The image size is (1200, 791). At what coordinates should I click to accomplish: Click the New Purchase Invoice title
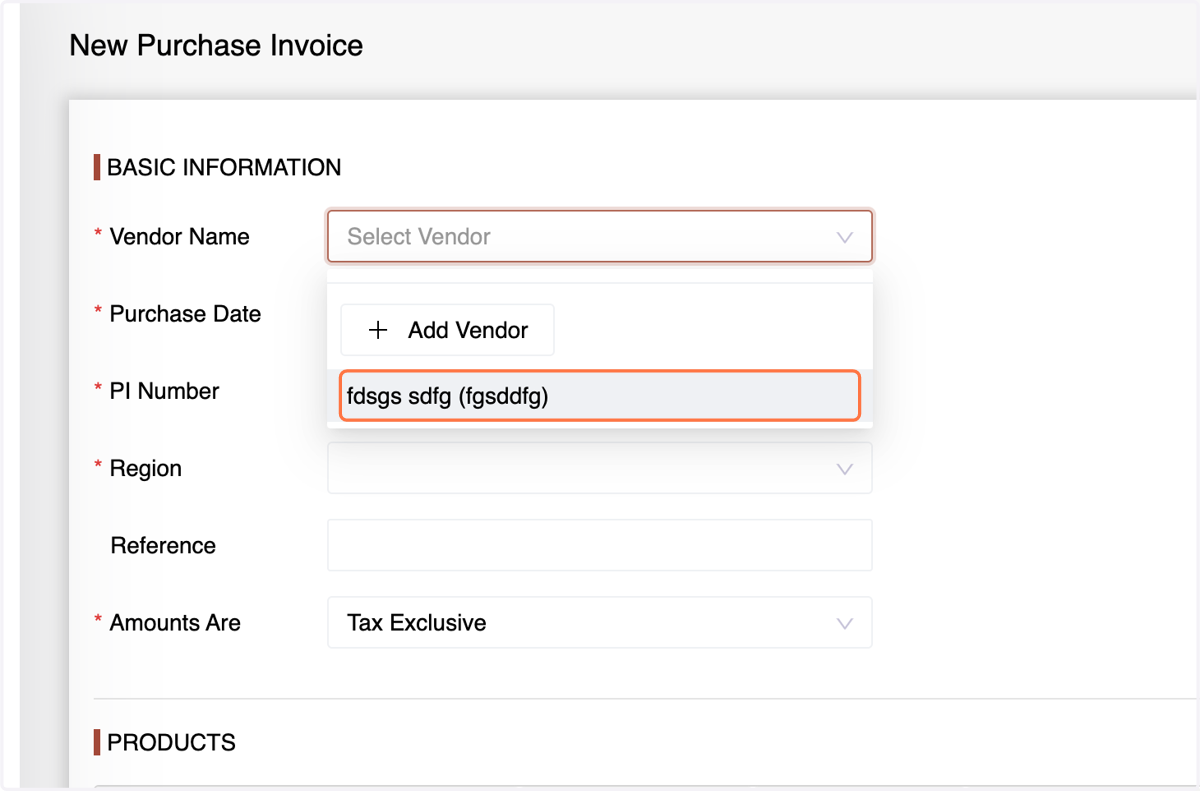(x=216, y=45)
